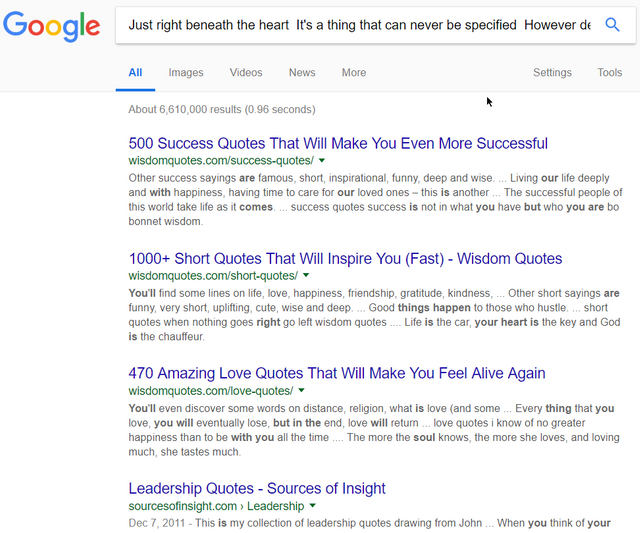Image resolution: width=640 pixels, height=533 pixels.
Task: Click snippet starting 'You'll find some lines on life'
Action: [375, 315]
